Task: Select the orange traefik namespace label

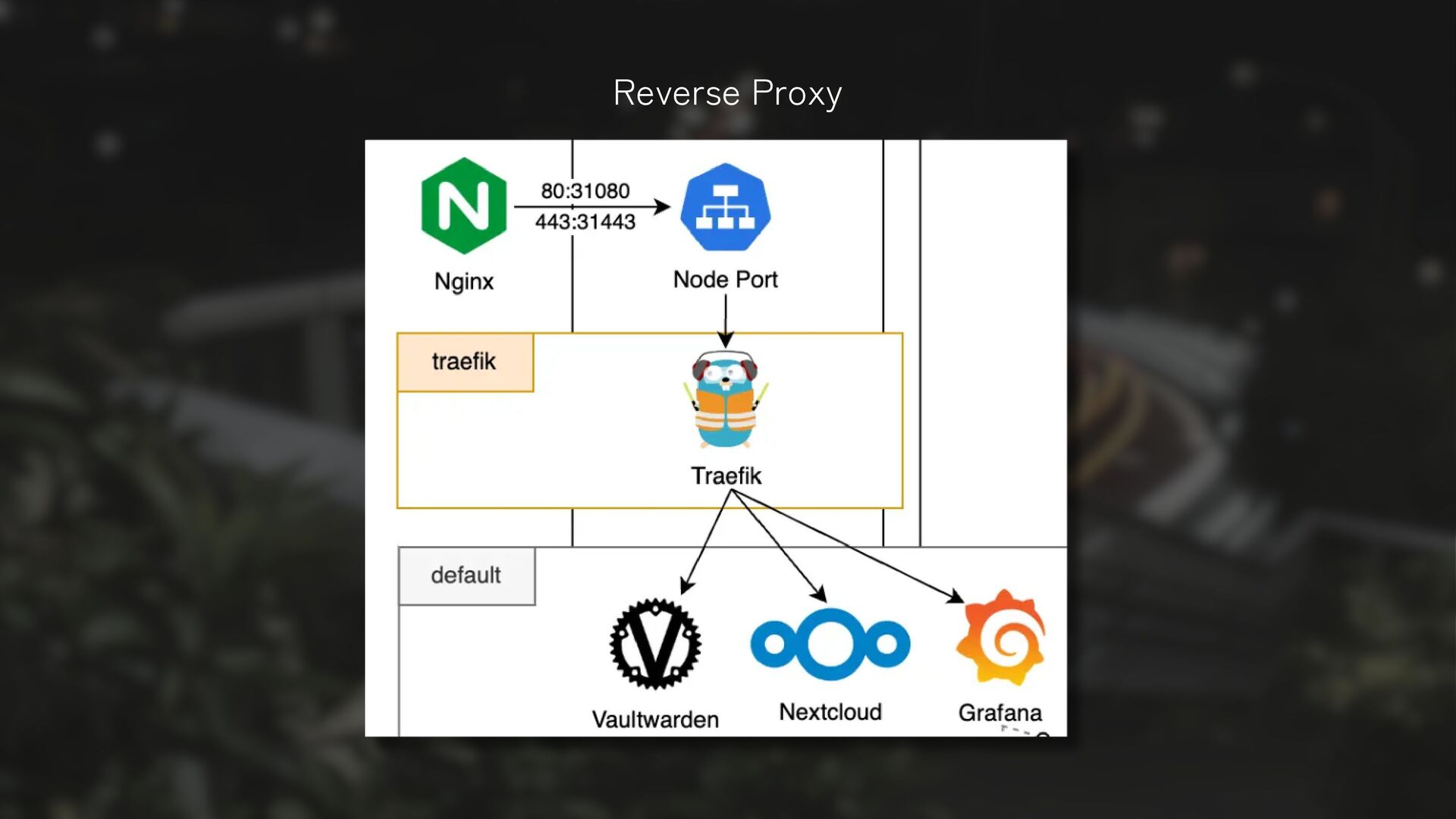Action: coord(464,362)
